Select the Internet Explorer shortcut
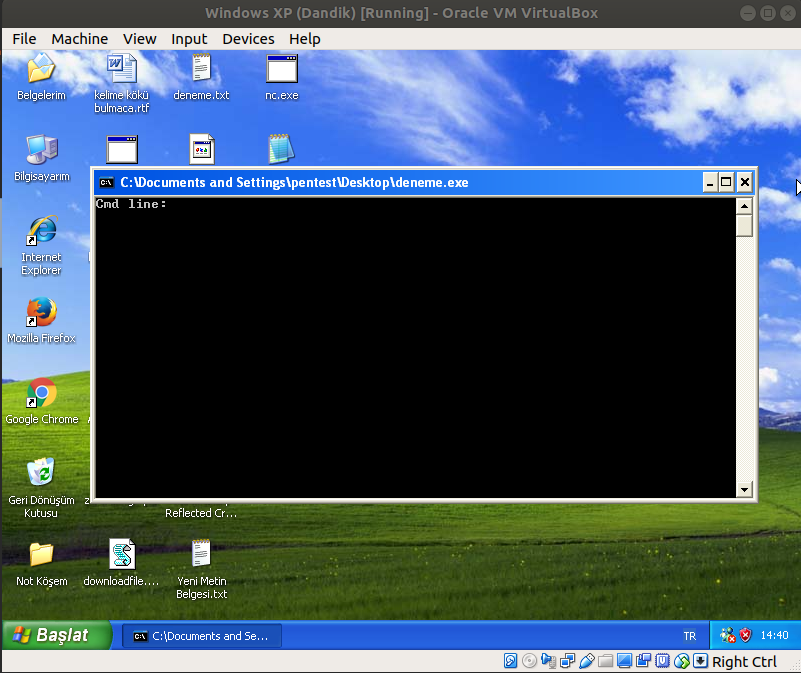 pyautogui.click(x=41, y=230)
